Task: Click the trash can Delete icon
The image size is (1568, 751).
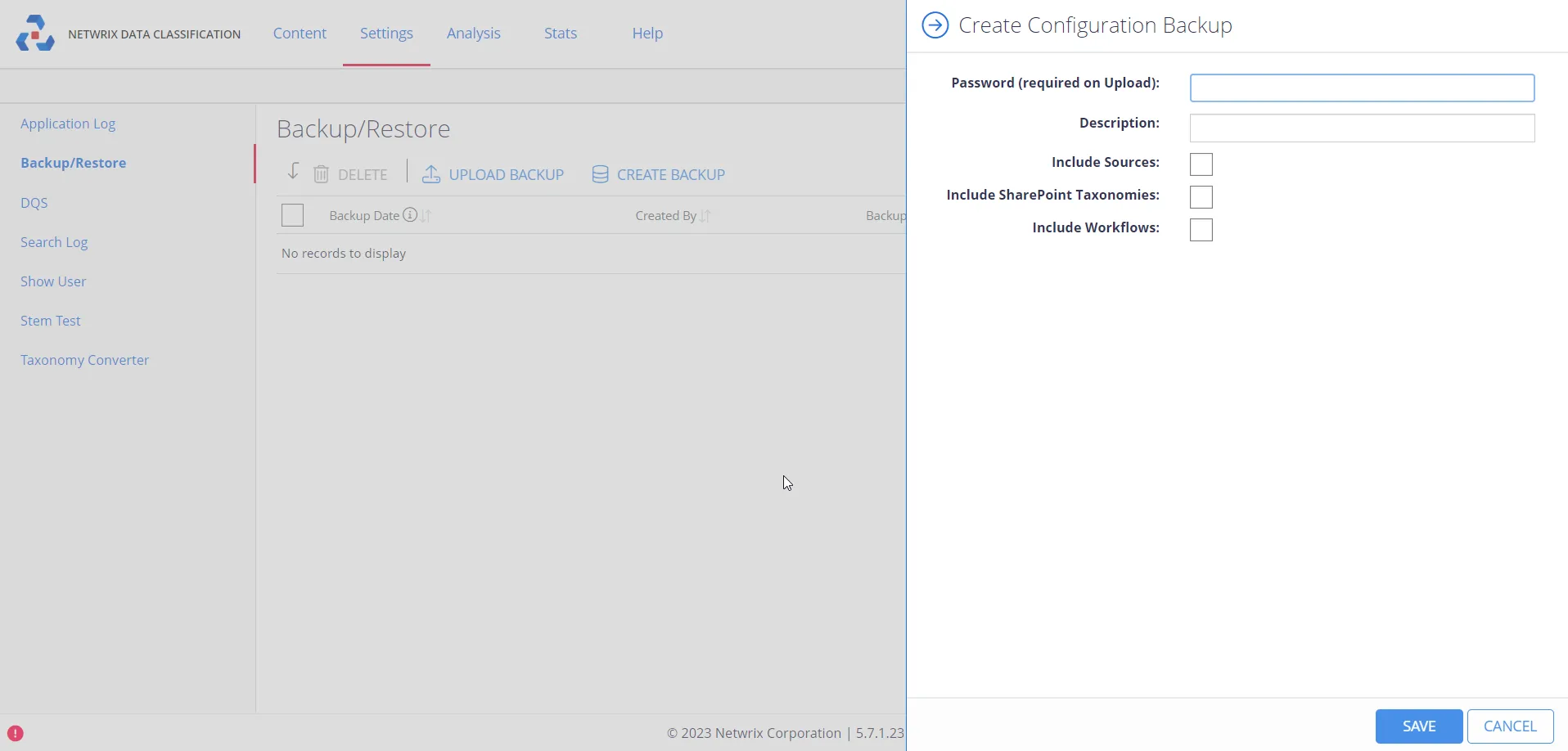Action: 322,174
